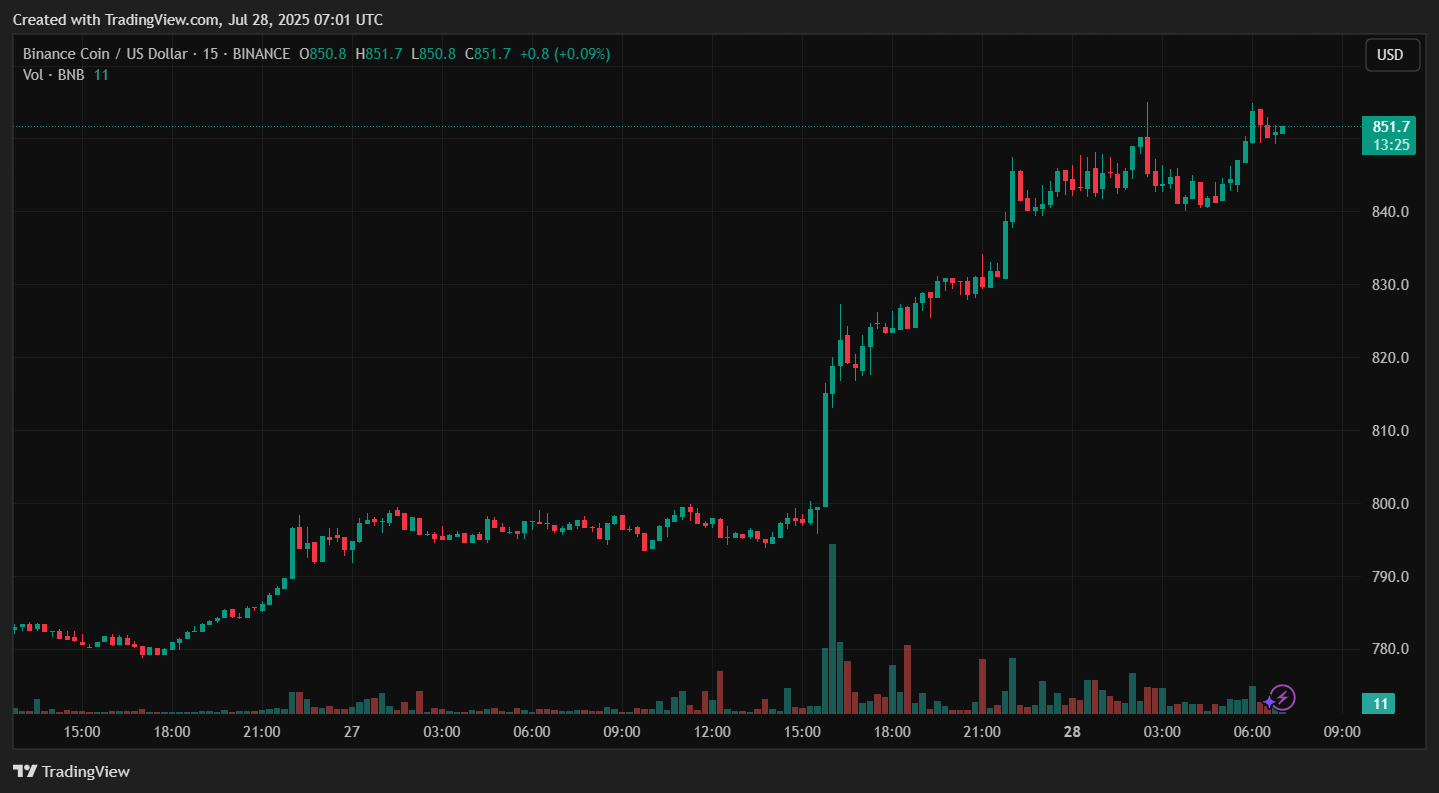Click the +0.8 (+0.09%) change value
This screenshot has width=1439, height=793.
coord(565,54)
